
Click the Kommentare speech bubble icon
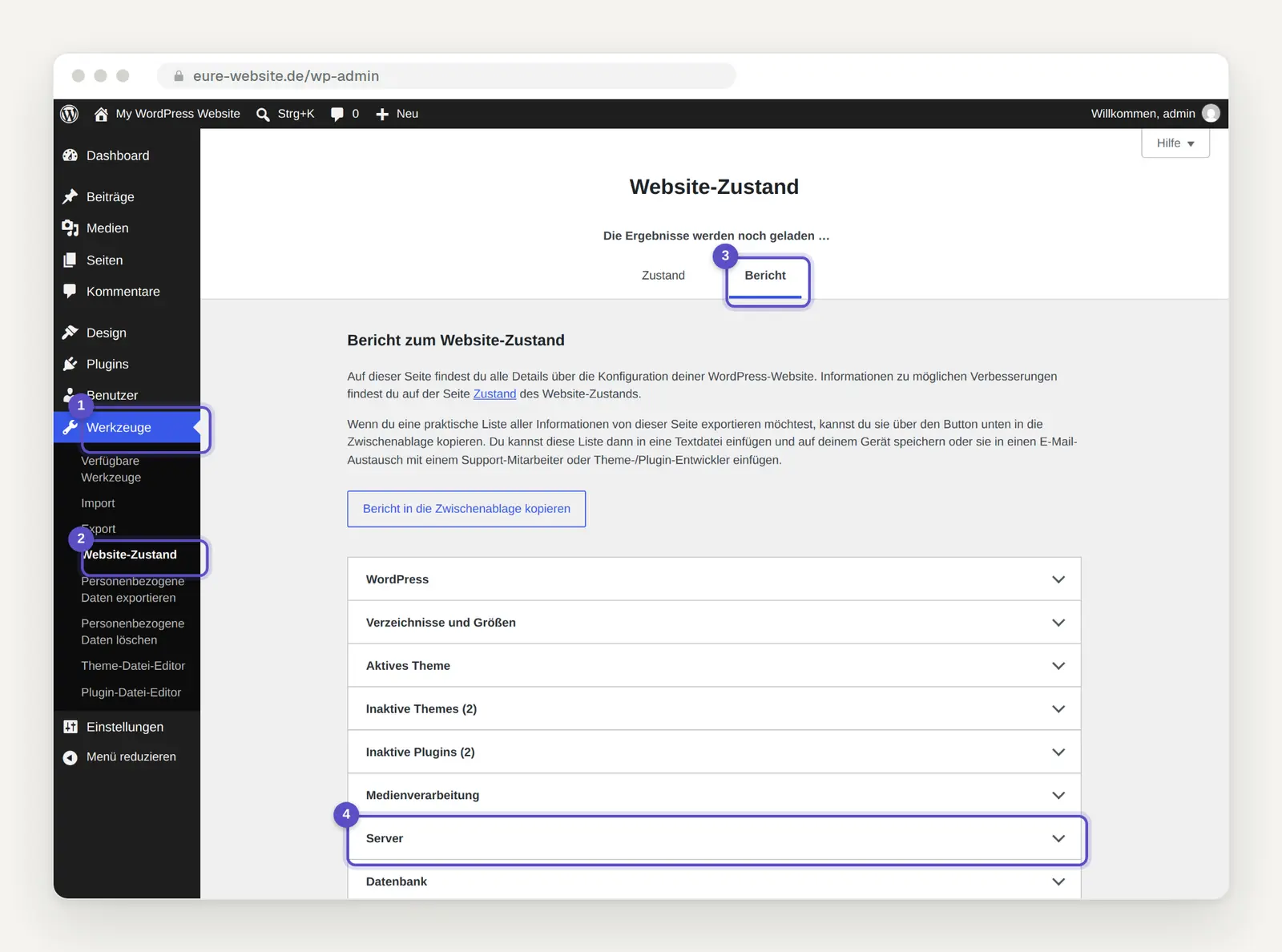pos(71,292)
